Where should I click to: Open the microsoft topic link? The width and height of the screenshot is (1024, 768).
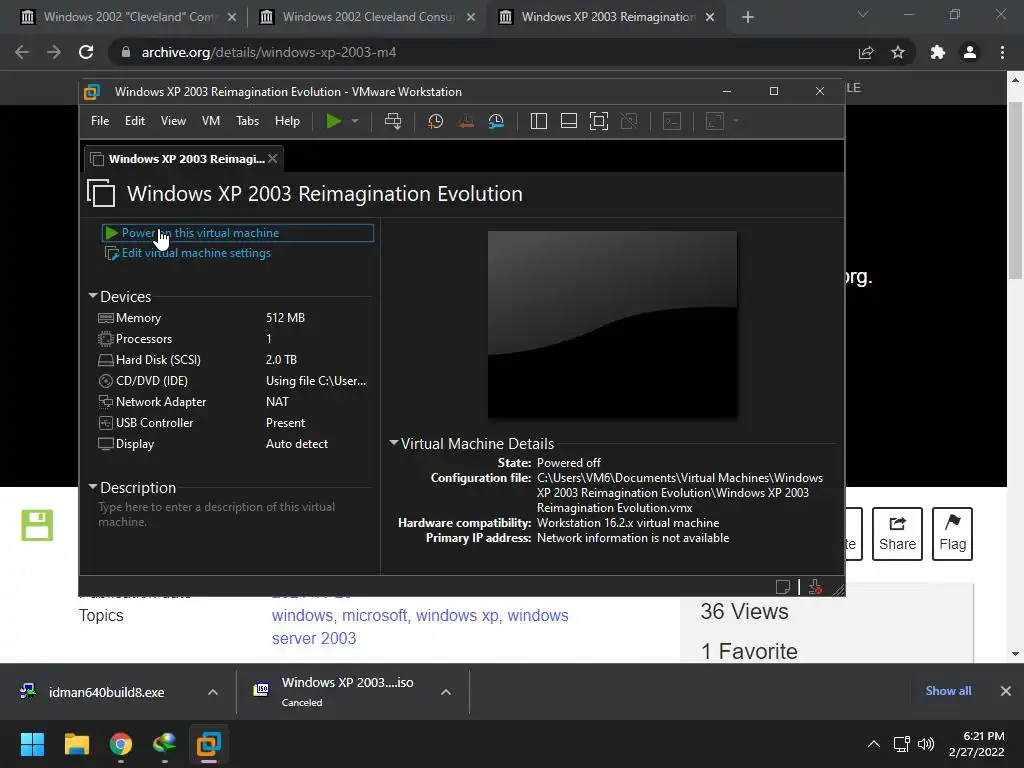pos(374,616)
